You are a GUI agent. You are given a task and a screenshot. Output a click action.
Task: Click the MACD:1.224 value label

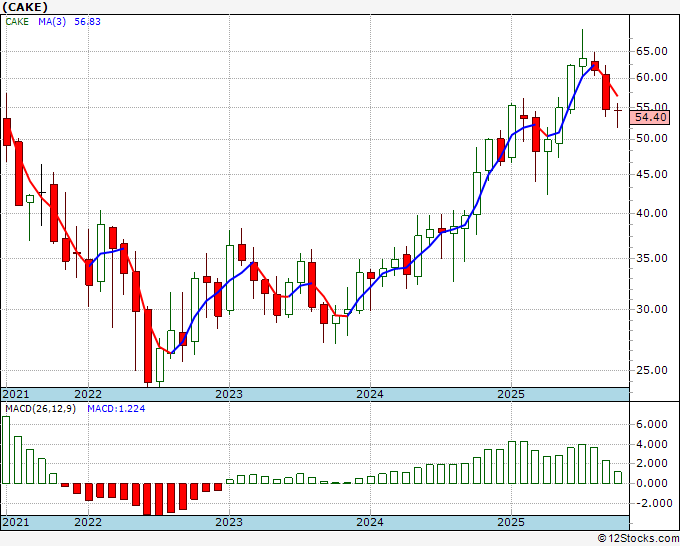pyautogui.click(x=116, y=409)
